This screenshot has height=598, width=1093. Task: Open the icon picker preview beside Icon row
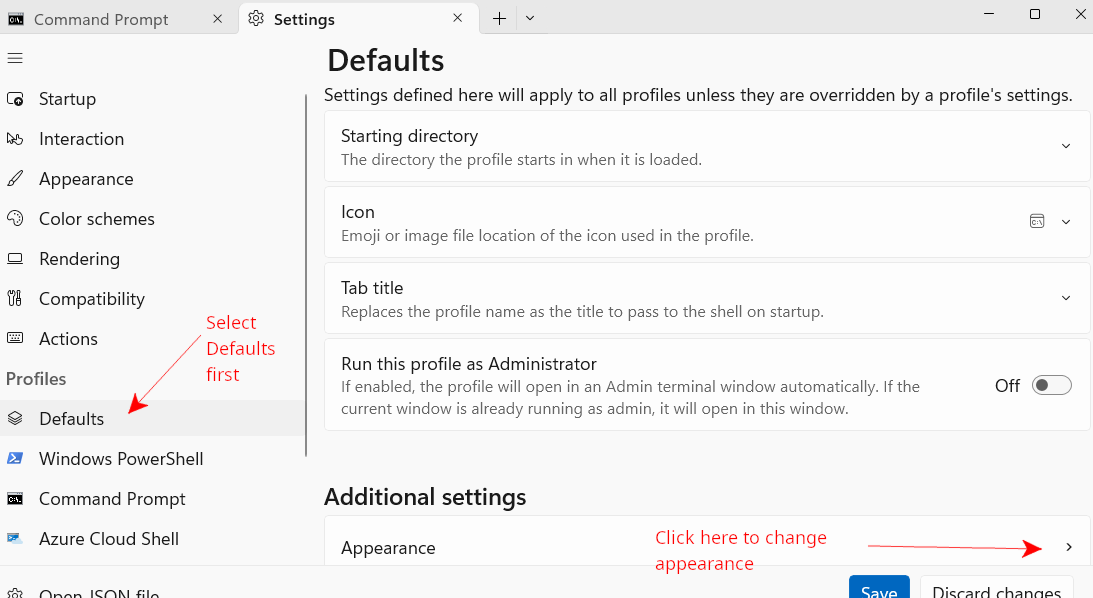(x=1037, y=221)
